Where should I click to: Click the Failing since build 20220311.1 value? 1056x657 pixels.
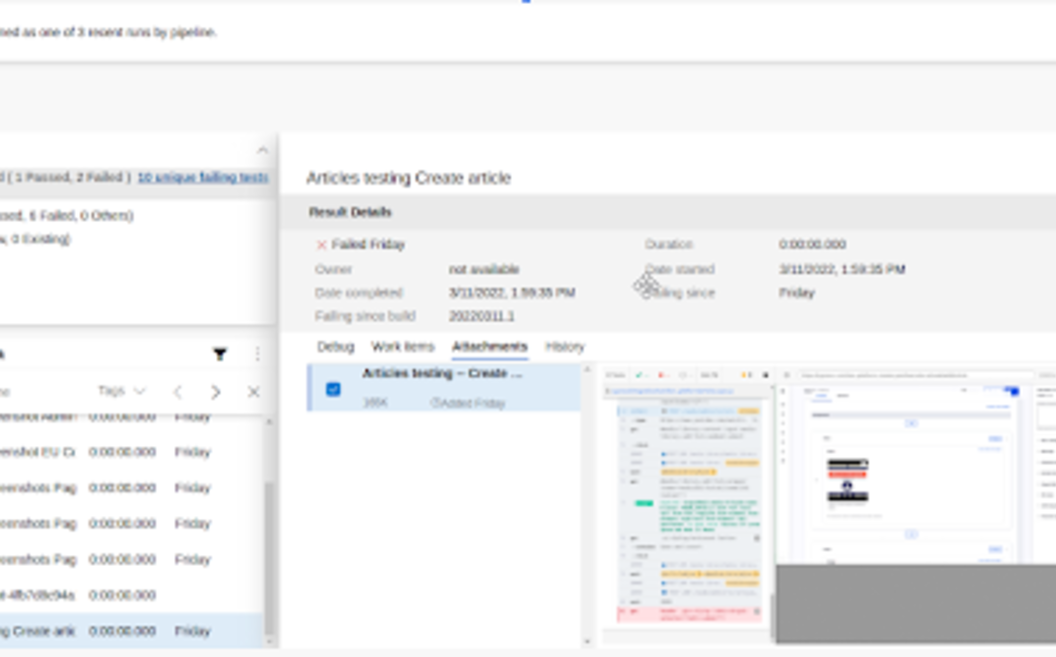481,316
